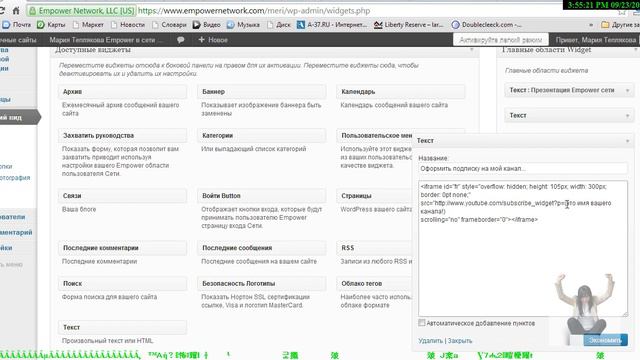Image resolution: width=640 pixels, height=360 pixels.
Task: Click inside the iframe code text area
Action: coord(523,248)
